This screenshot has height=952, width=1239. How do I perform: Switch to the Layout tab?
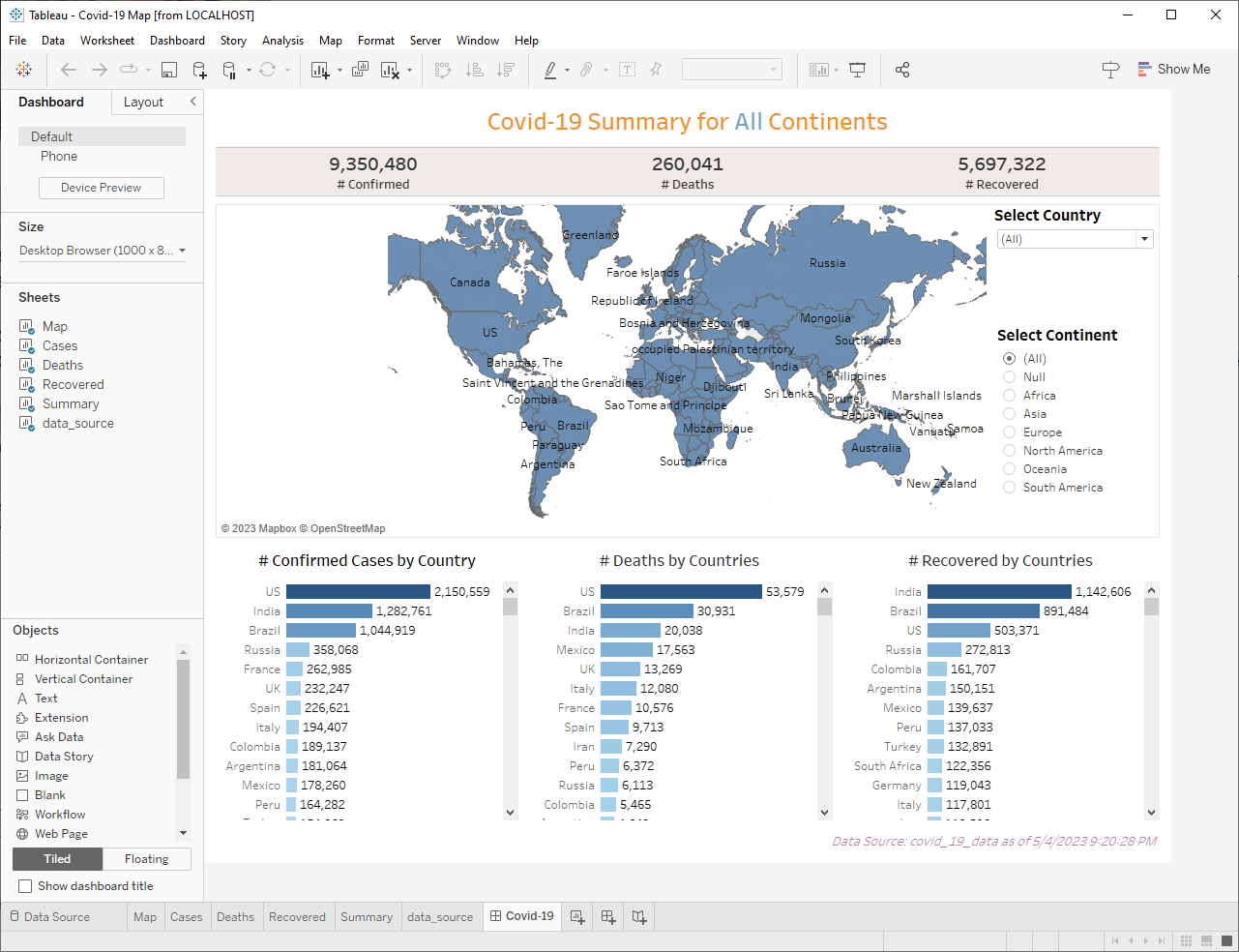(x=143, y=102)
